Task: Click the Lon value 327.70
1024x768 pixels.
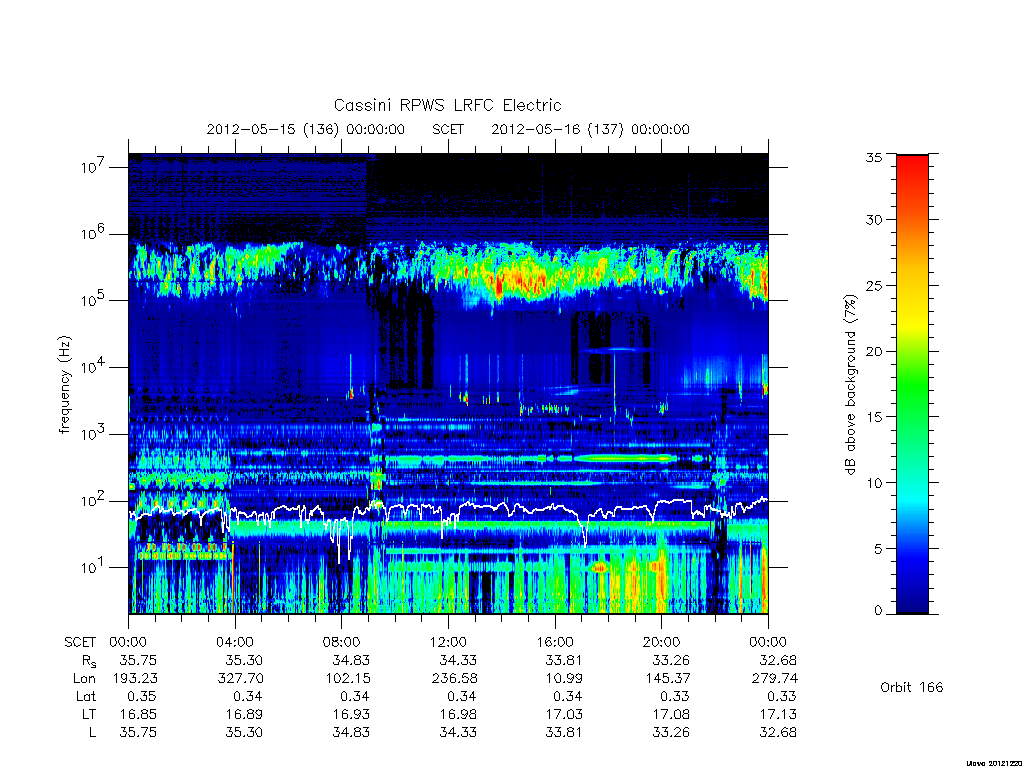Action: click(240, 679)
